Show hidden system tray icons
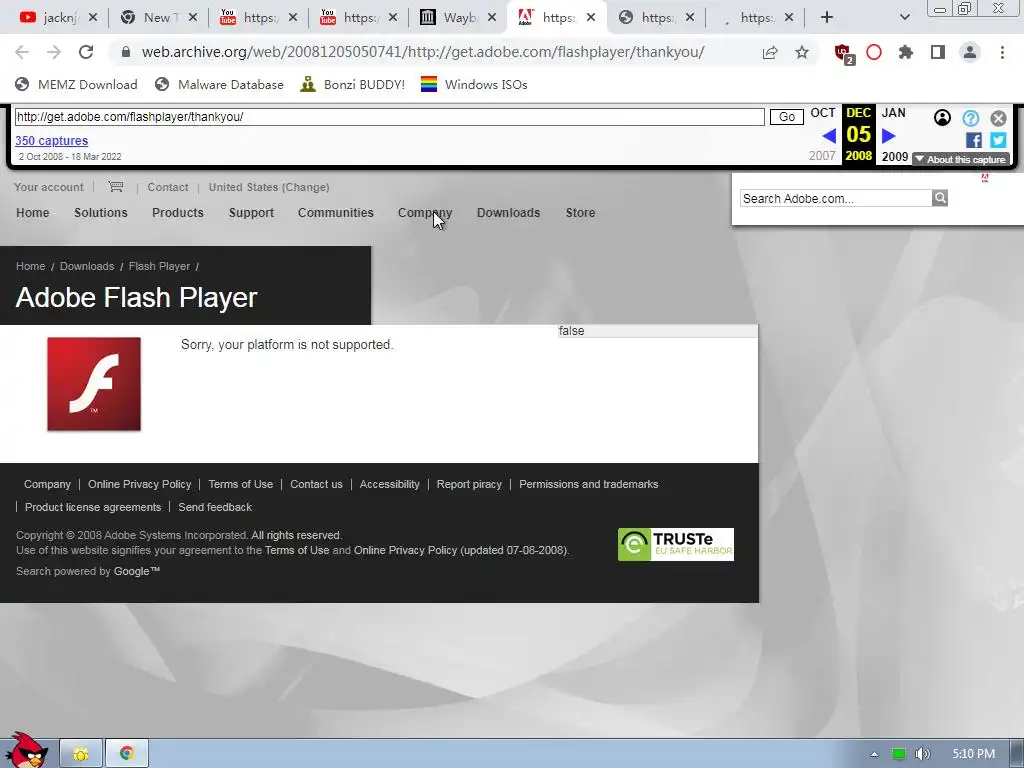 point(874,754)
